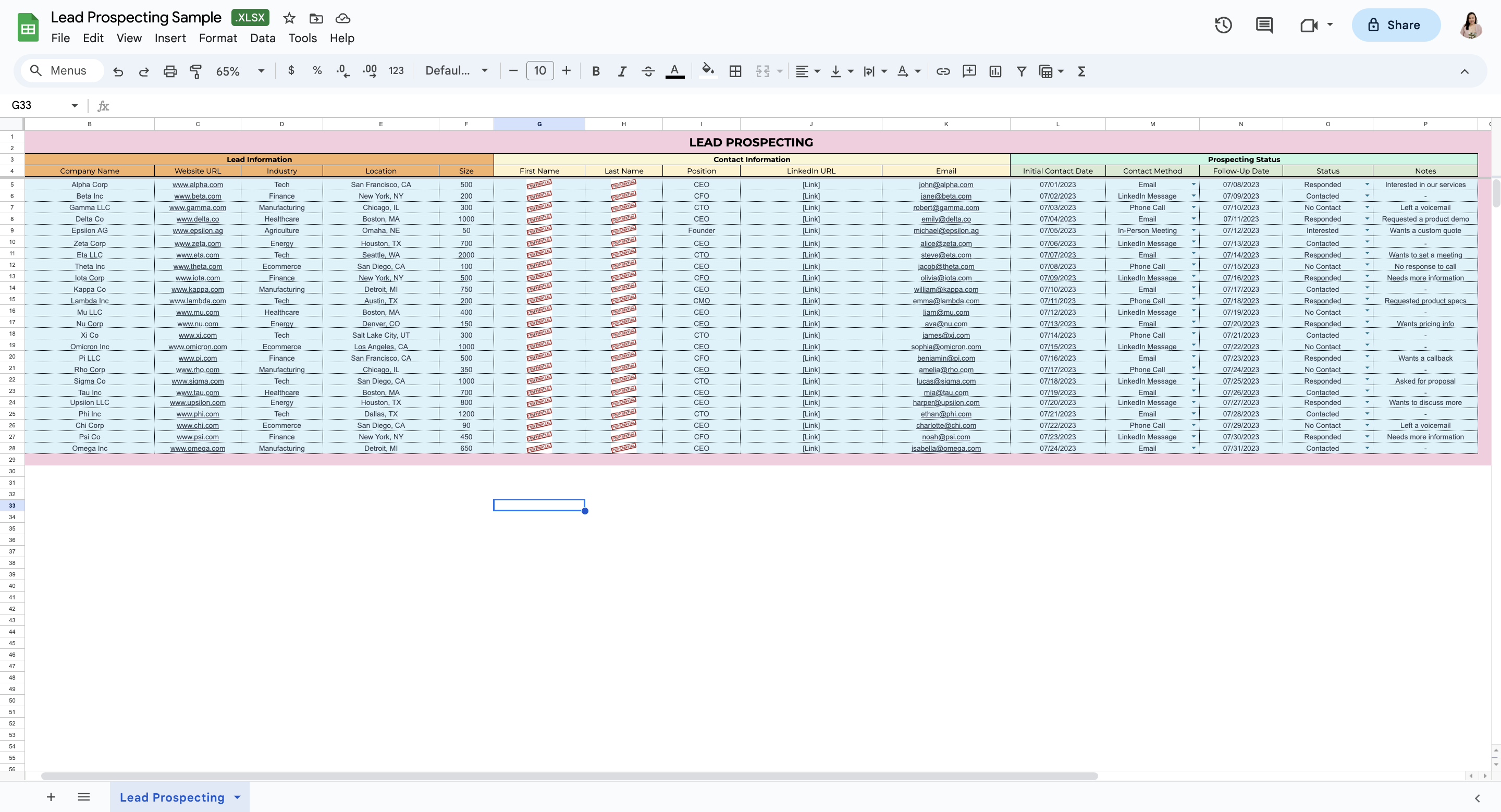Screen dimensions: 1501x812
Task: Click the paint format icon
Action: click(196, 71)
